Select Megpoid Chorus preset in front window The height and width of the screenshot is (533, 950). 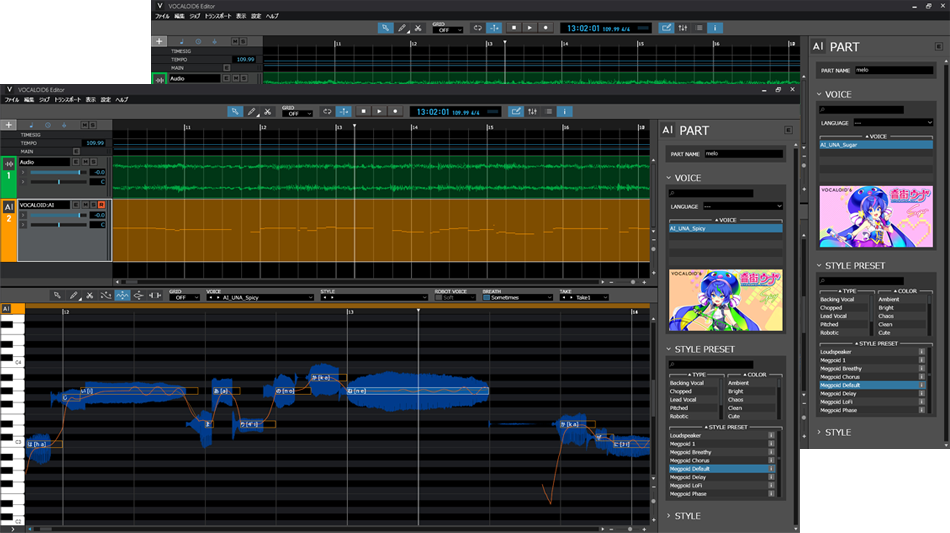tap(721, 460)
